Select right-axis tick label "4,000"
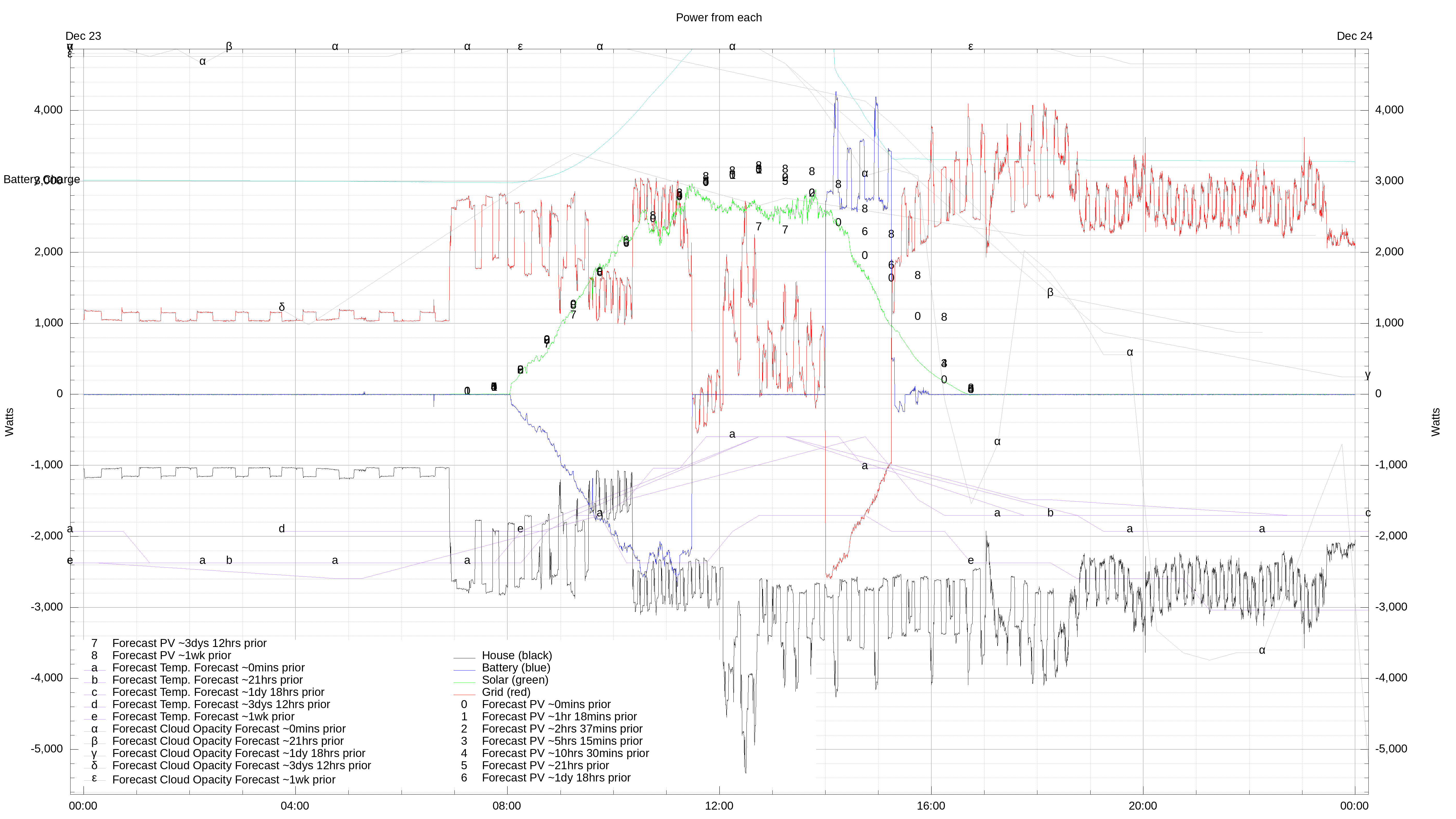Viewport: 1456px width, 819px height. pyautogui.click(x=1389, y=110)
